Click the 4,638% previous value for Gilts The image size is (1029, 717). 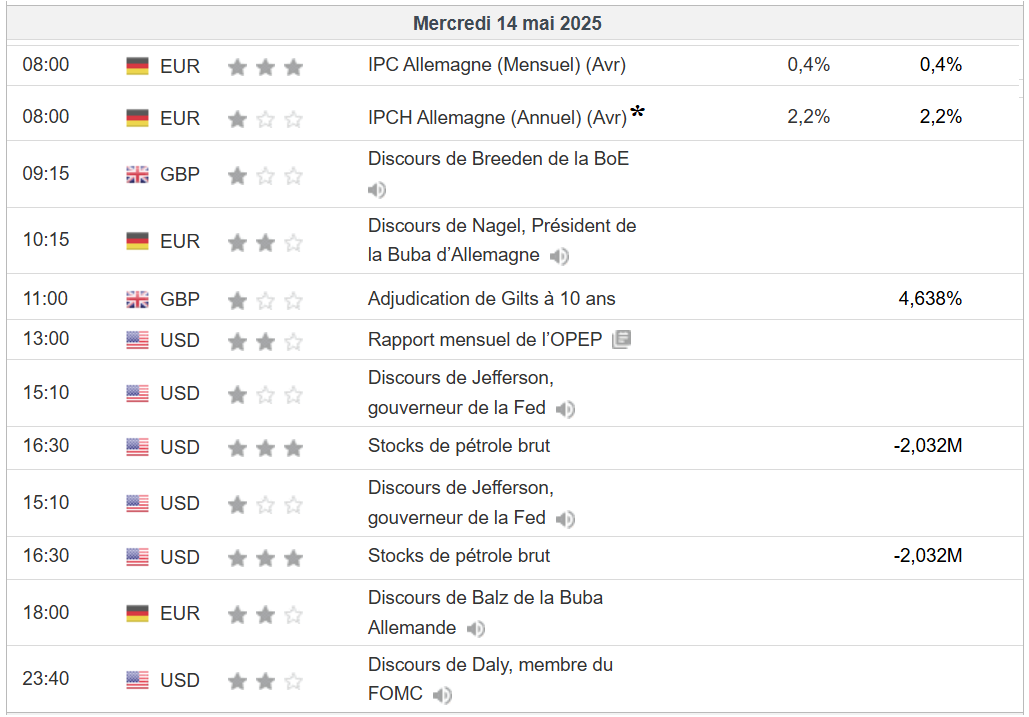930,298
